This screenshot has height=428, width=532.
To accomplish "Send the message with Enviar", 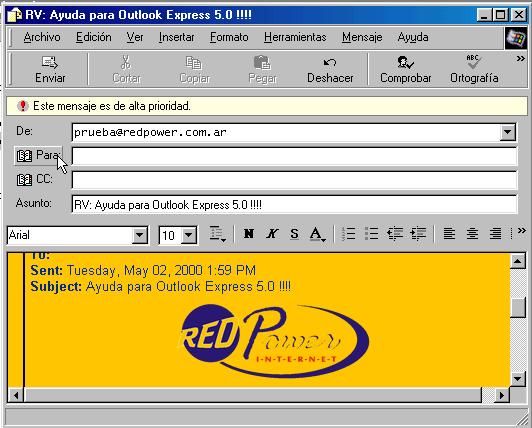I will pos(50,70).
